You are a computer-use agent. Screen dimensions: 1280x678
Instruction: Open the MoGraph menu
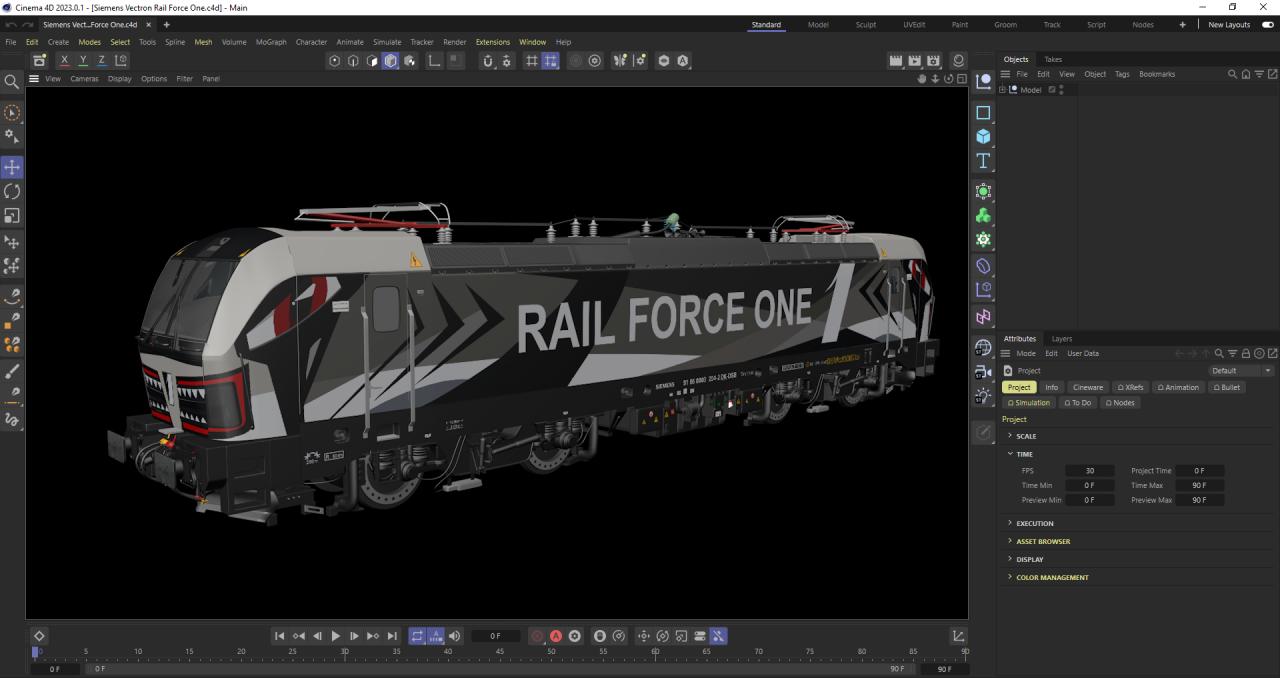[x=270, y=42]
